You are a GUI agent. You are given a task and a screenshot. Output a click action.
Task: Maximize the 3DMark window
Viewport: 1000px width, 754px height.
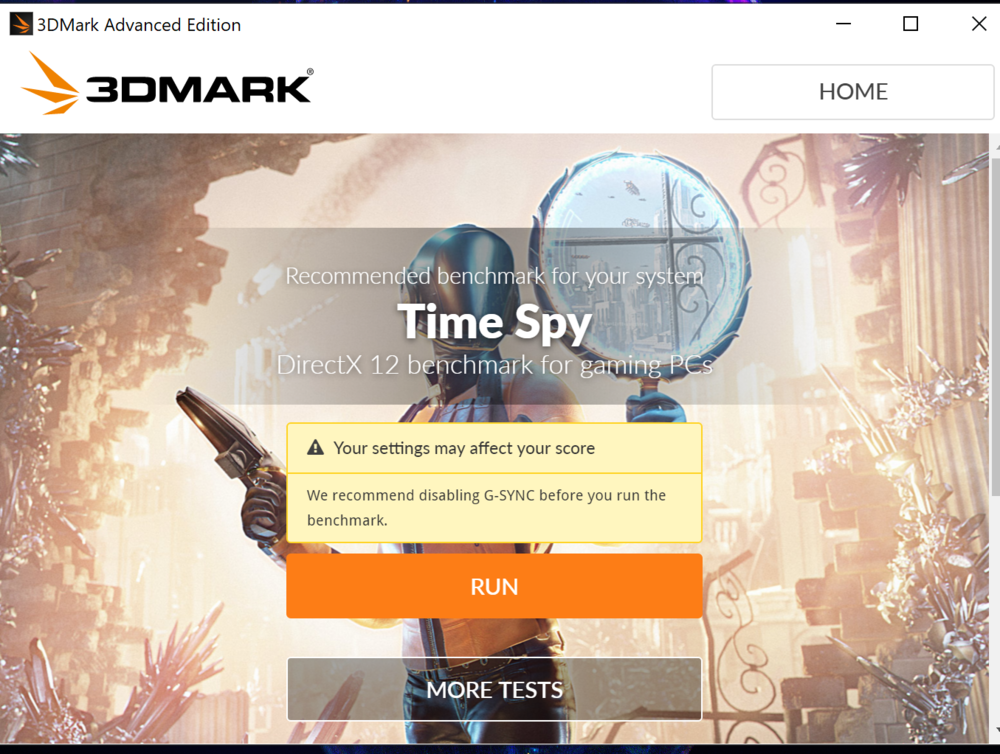pos(911,24)
